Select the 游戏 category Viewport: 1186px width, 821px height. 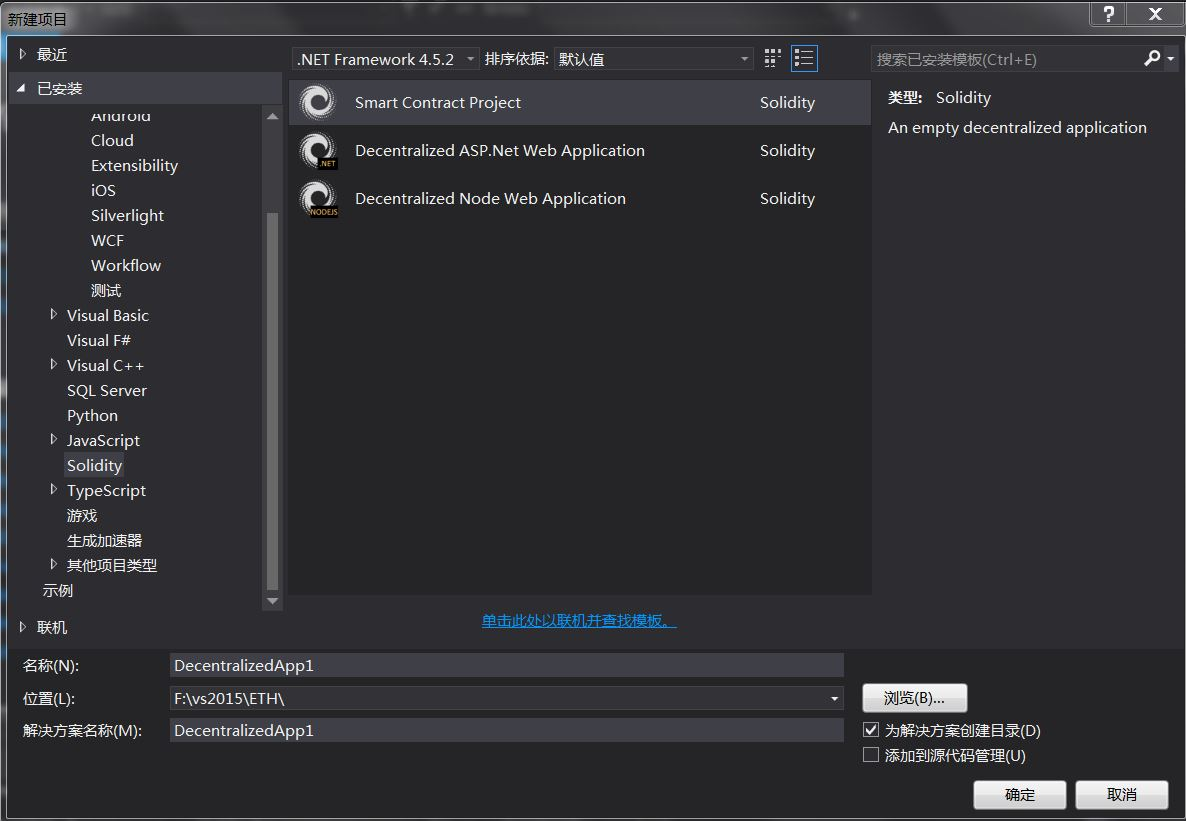pos(82,515)
